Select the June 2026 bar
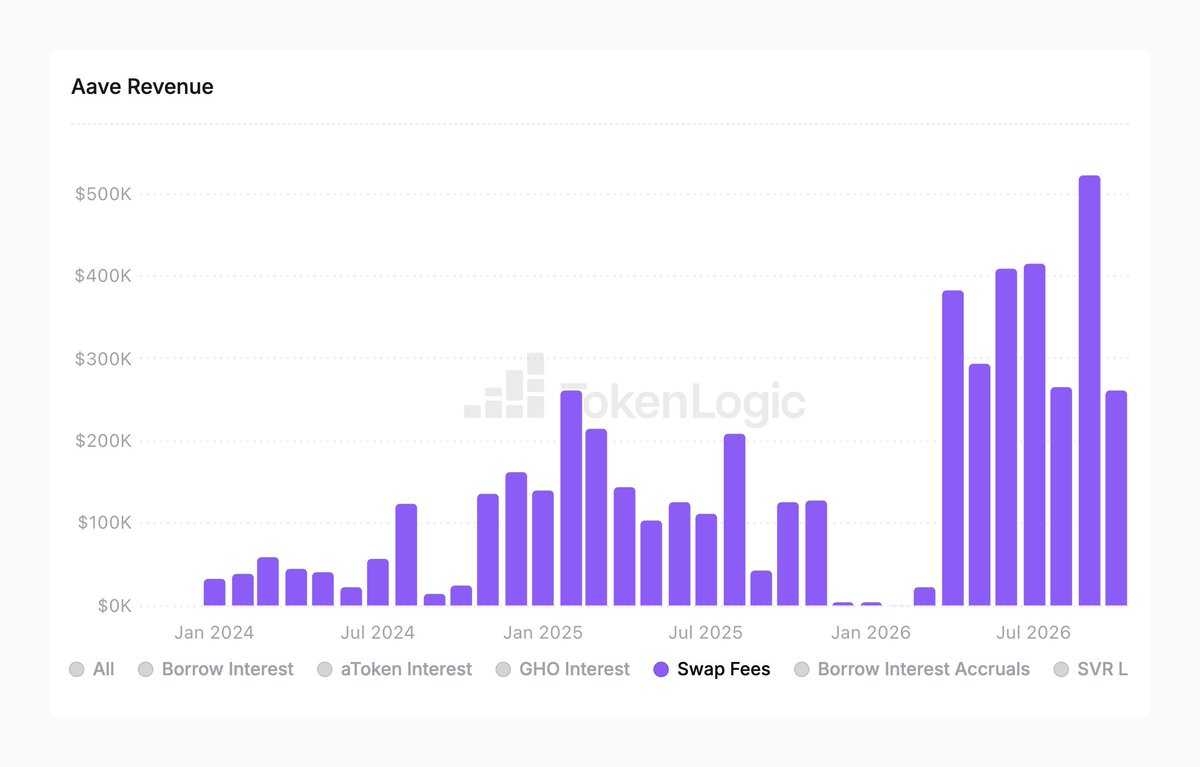 (x=1006, y=437)
